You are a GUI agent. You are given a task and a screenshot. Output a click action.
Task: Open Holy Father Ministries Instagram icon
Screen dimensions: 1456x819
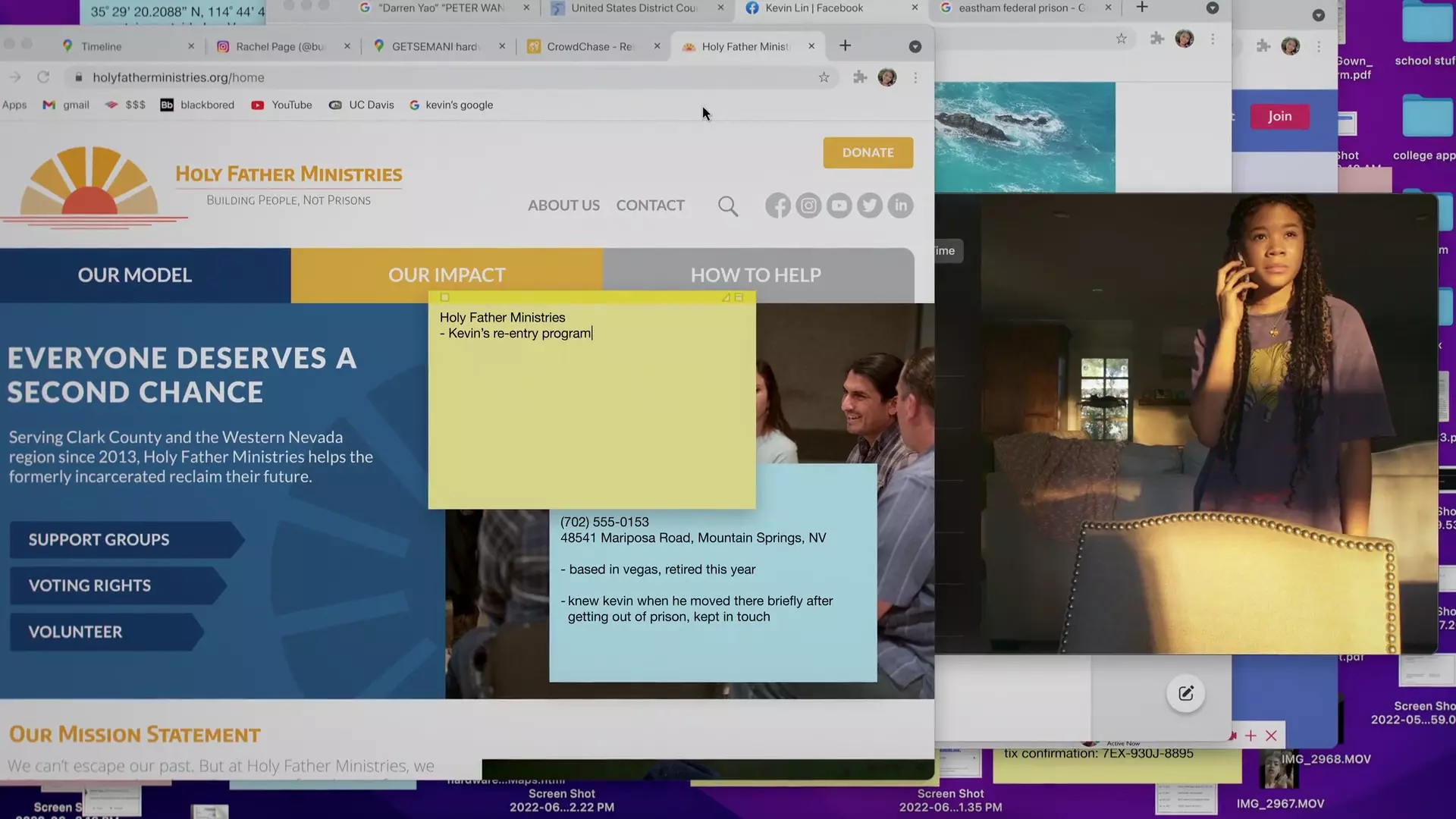[x=808, y=206]
